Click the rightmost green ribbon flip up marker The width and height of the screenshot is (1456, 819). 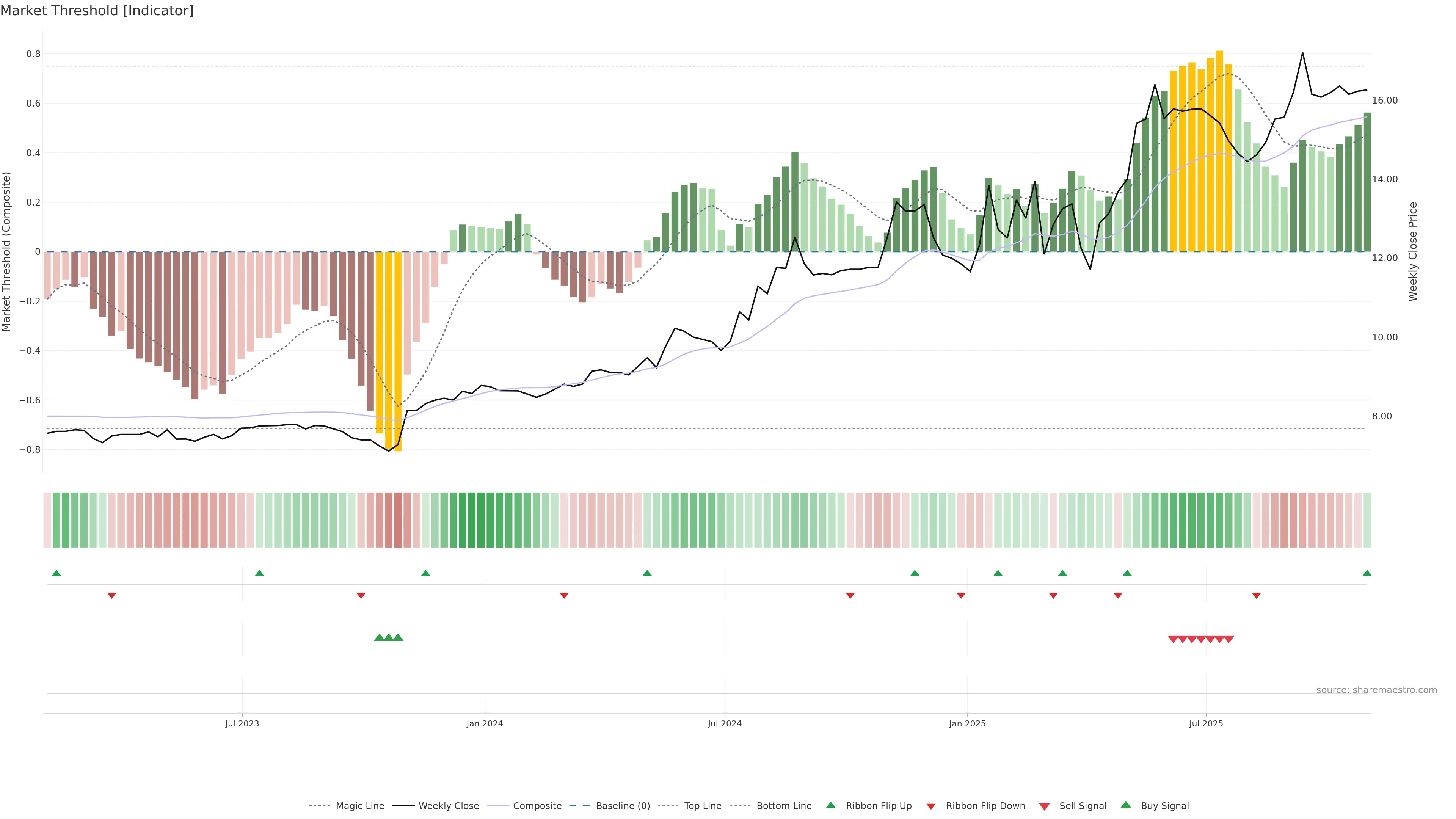coord(1367,573)
